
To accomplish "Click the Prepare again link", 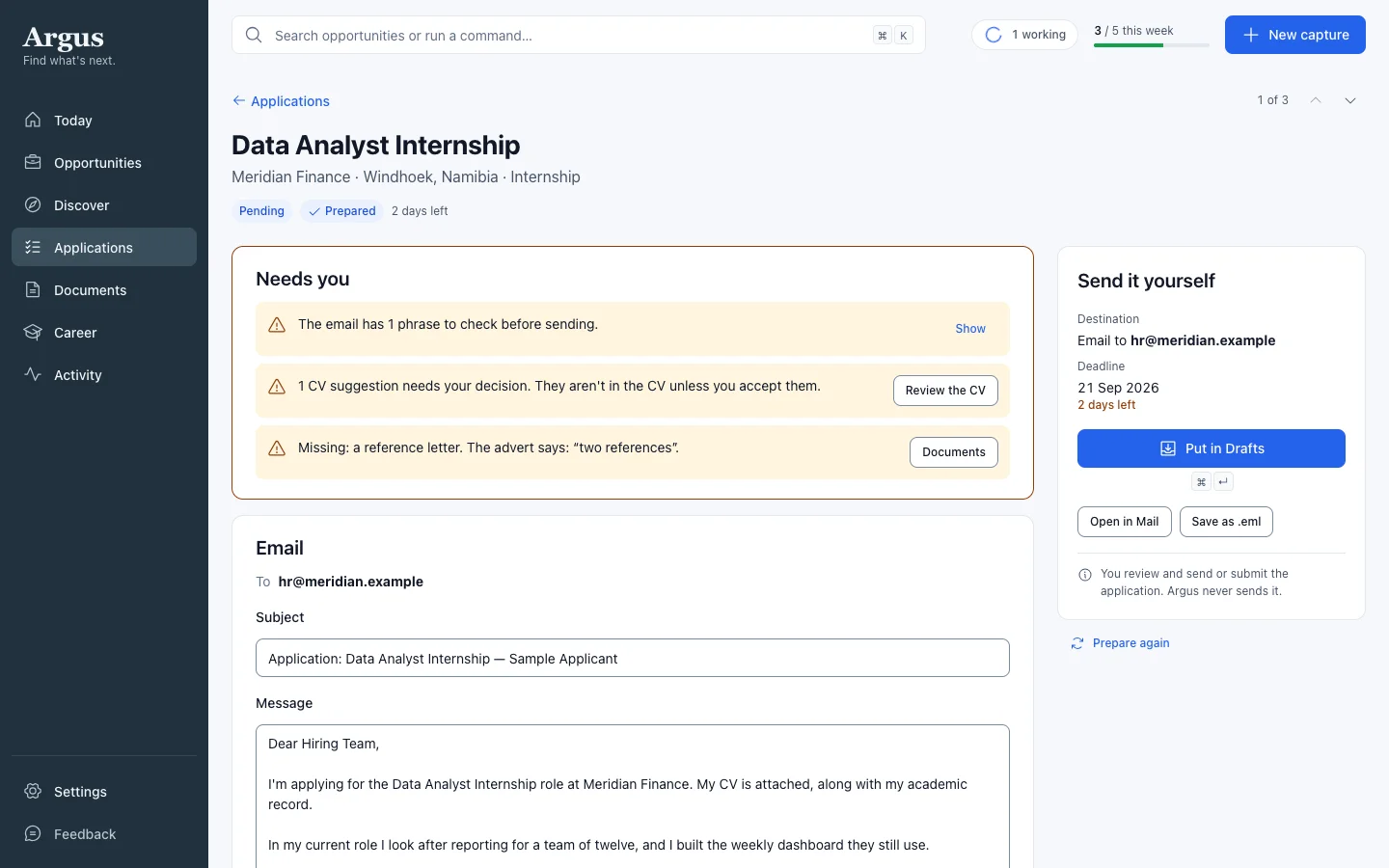I will [x=1120, y=643].
